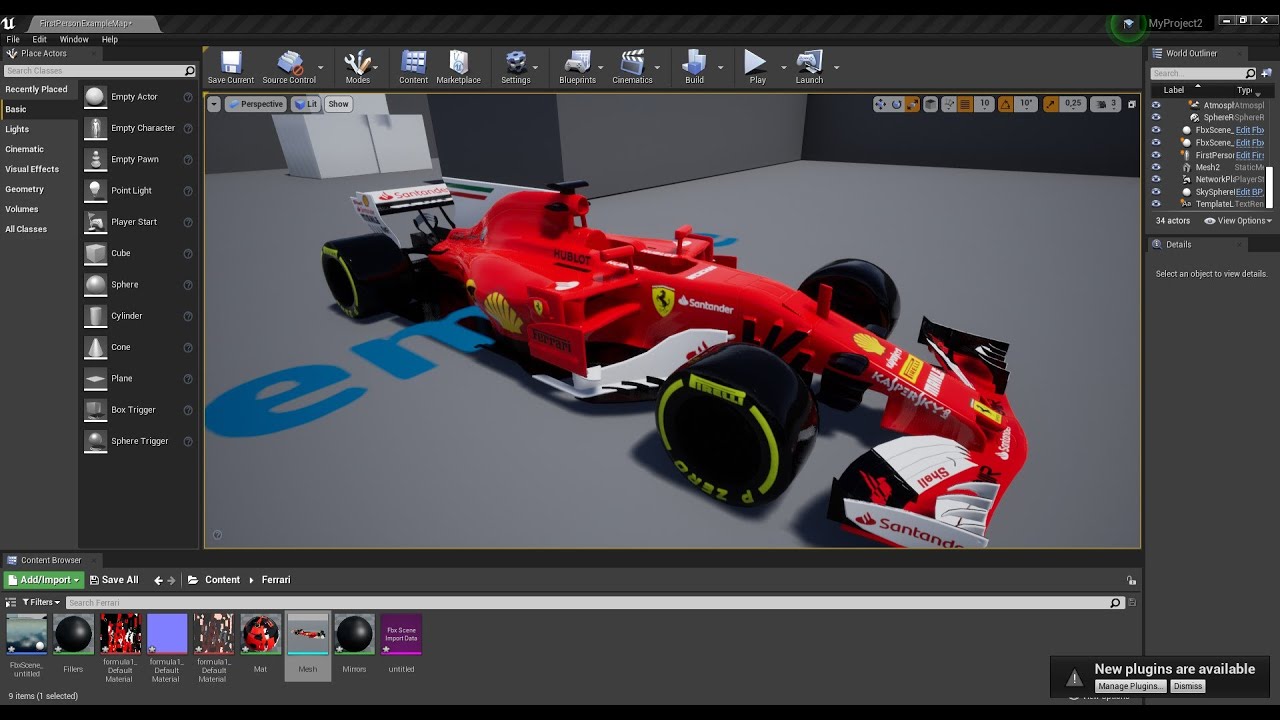Screen dimensions: 1280x720
Task: Open the Edit menu
Action: pos(40,39)
